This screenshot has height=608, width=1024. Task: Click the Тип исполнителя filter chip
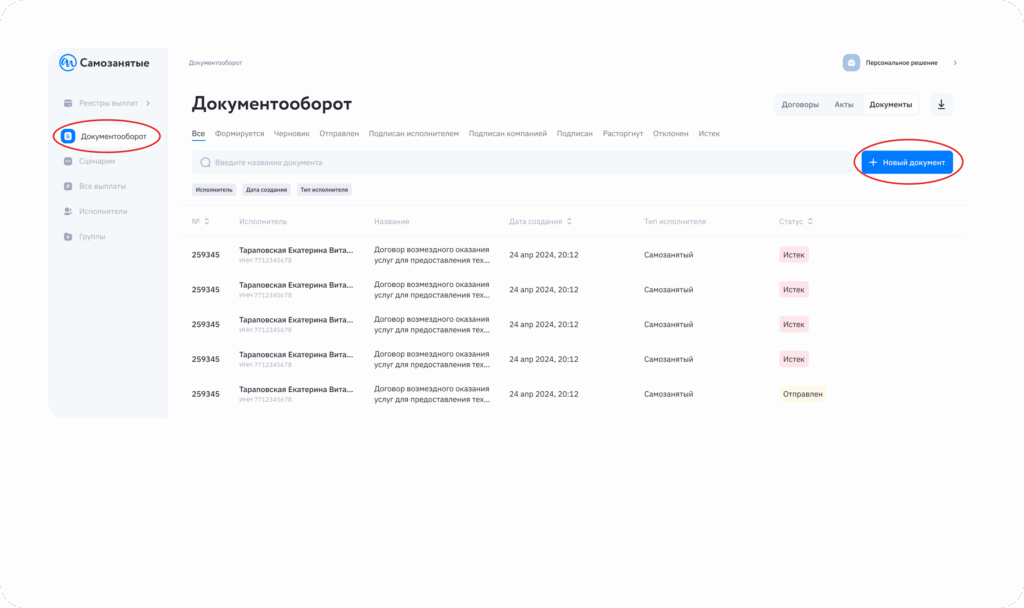point(324,189)
